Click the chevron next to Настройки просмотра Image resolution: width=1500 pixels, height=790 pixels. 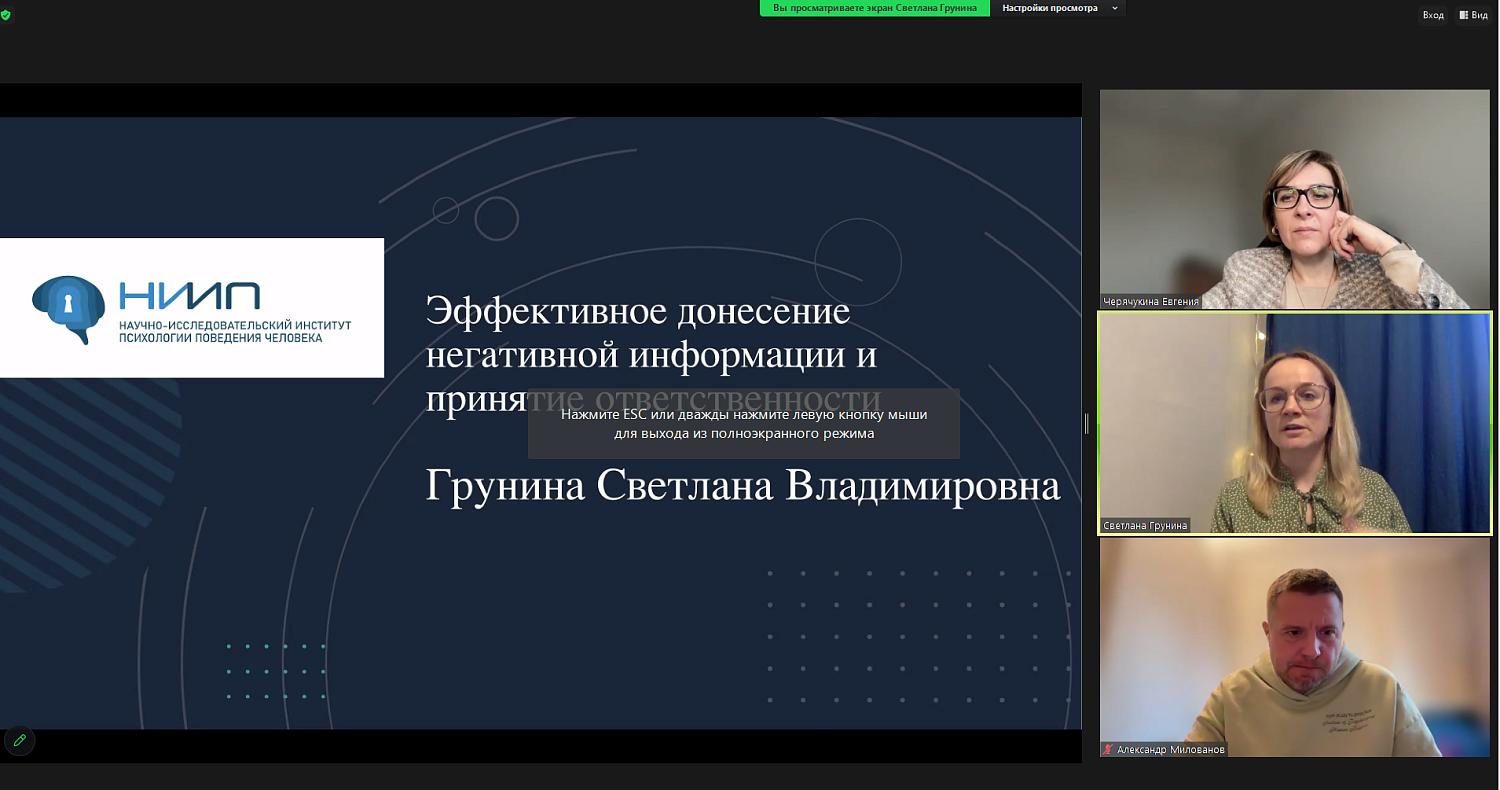tap(1114, 8)
